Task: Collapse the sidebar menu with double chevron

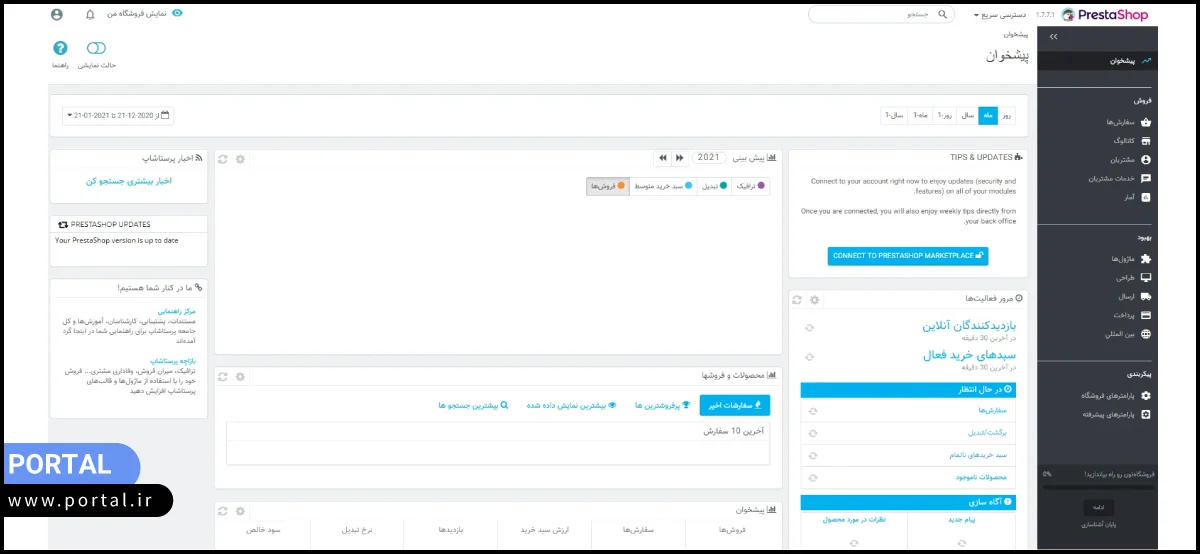Action: 1053,37
